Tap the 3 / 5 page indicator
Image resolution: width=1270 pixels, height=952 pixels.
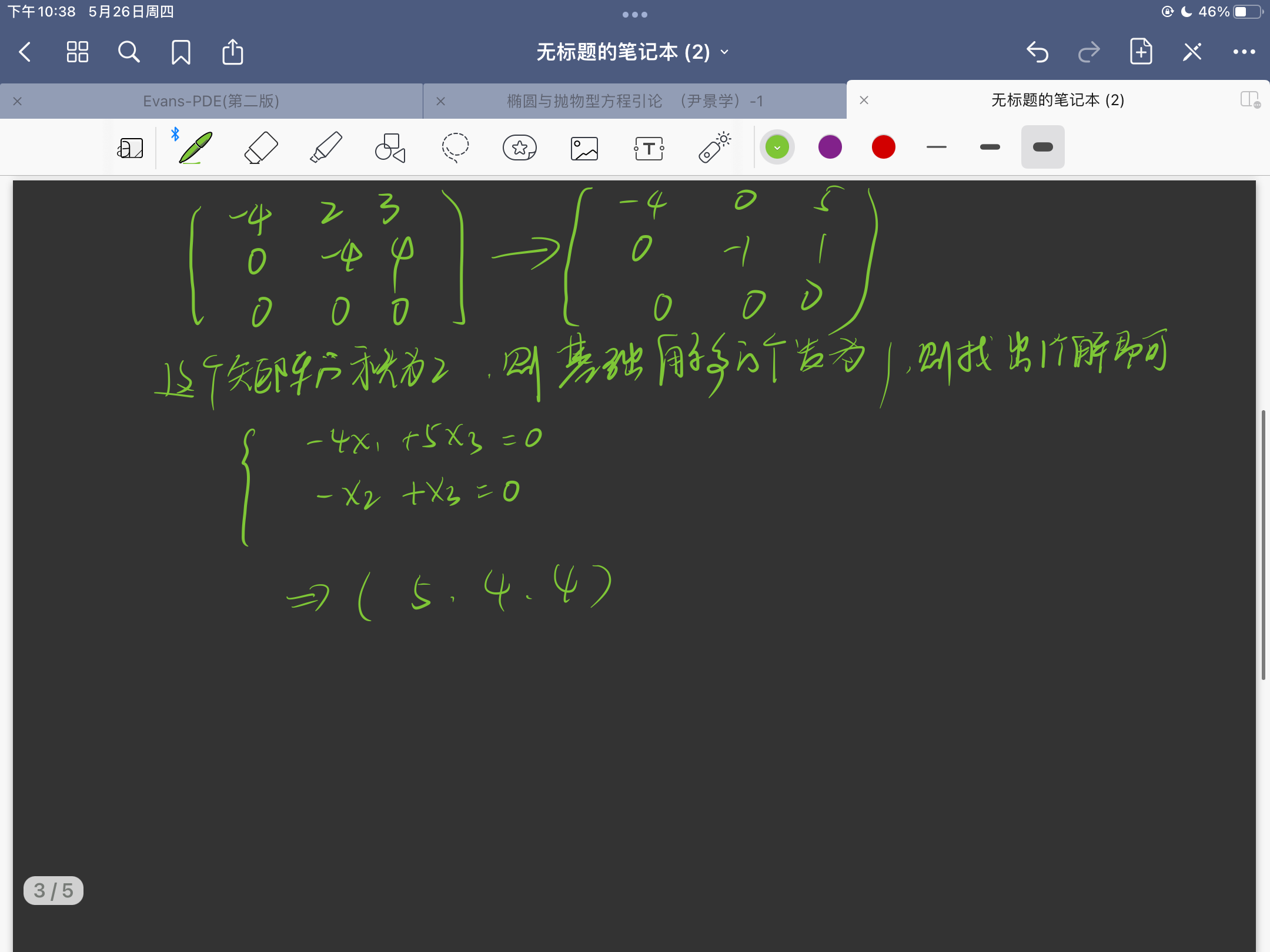click(x=54, y=890)
